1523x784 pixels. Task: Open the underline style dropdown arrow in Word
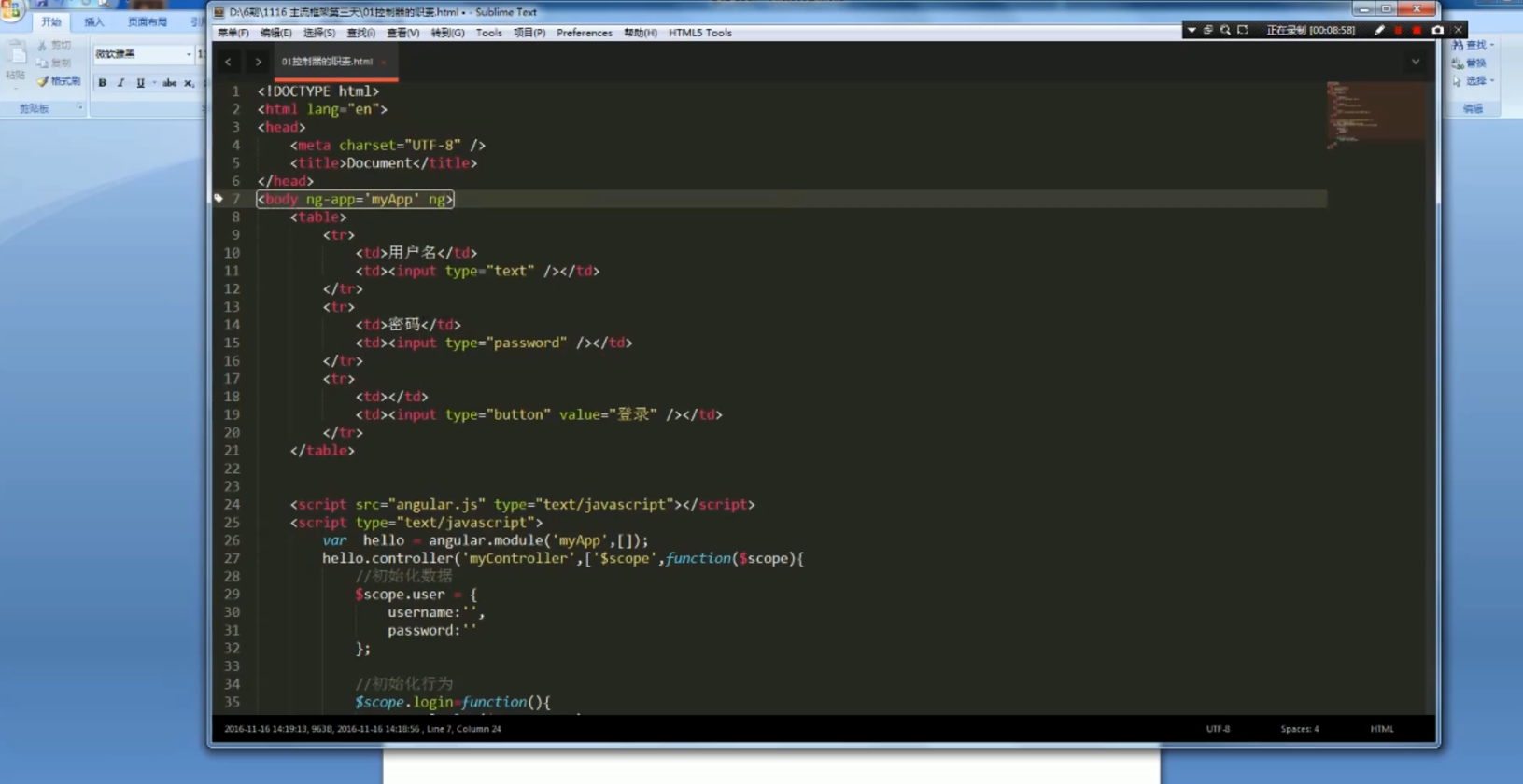click(154, 83)
